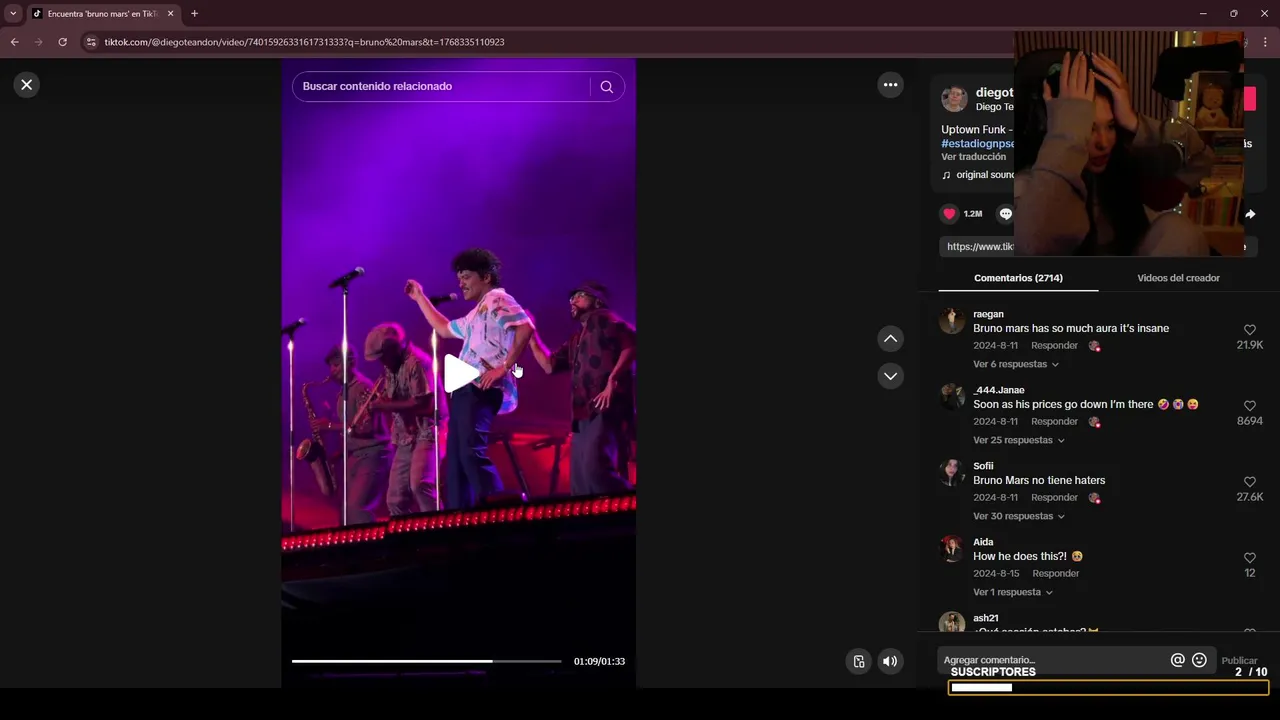The height and width of the screenshot is (720, 1280).
Task: Expand Ver 25 respuestas under _444.Janae
Action: (x=1019, y=440)
